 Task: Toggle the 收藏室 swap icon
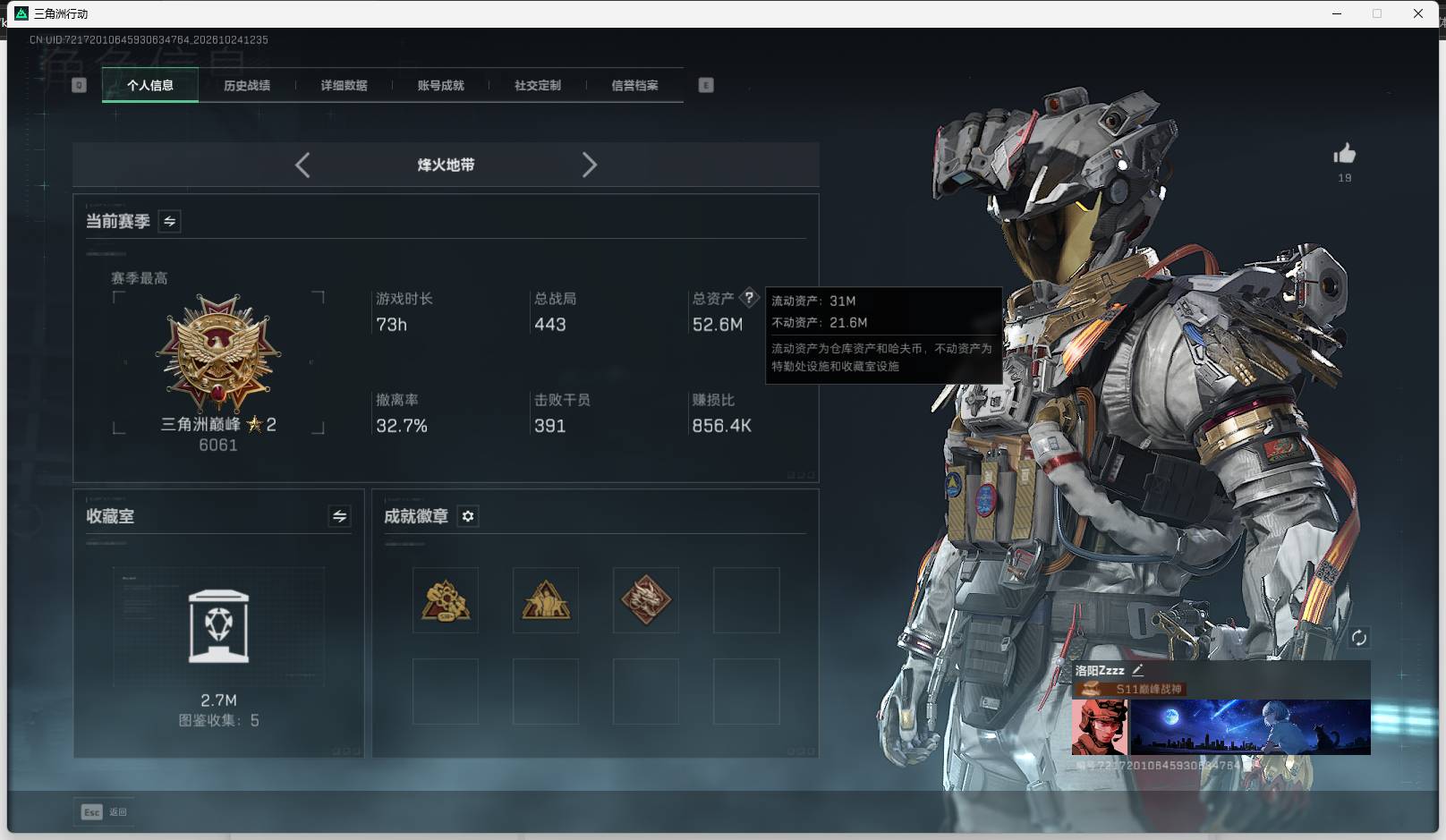click(339, 516)
